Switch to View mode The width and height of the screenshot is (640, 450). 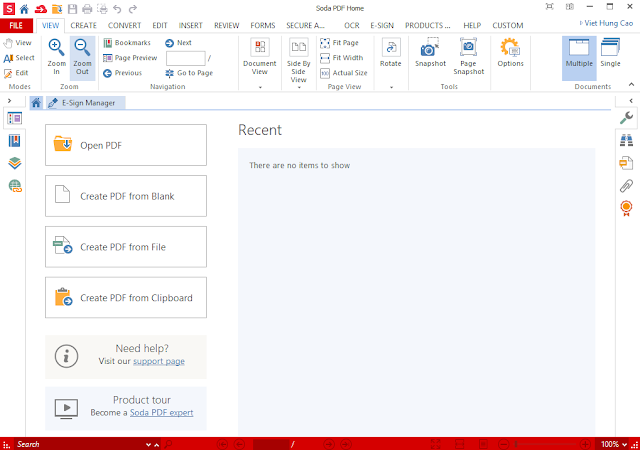coord(17,42)
